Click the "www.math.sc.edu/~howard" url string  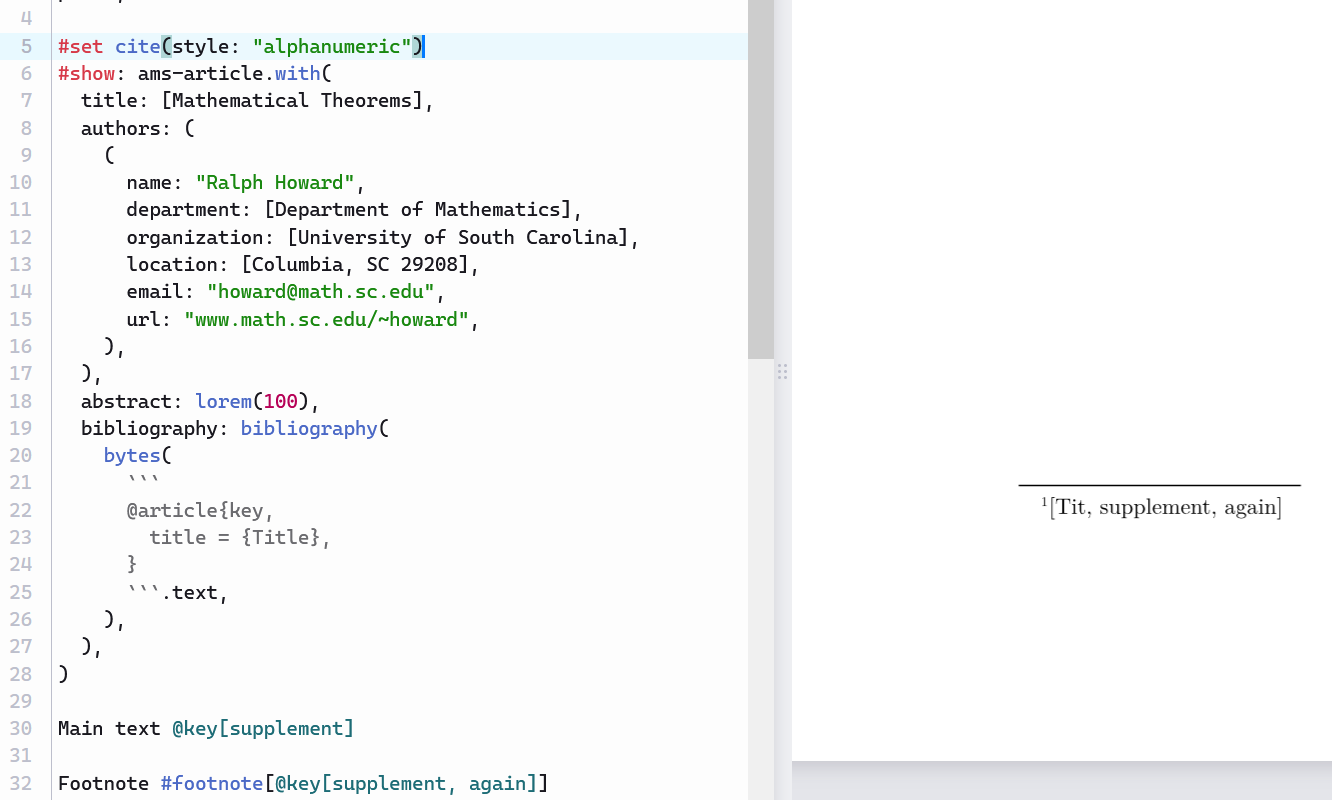326,319
